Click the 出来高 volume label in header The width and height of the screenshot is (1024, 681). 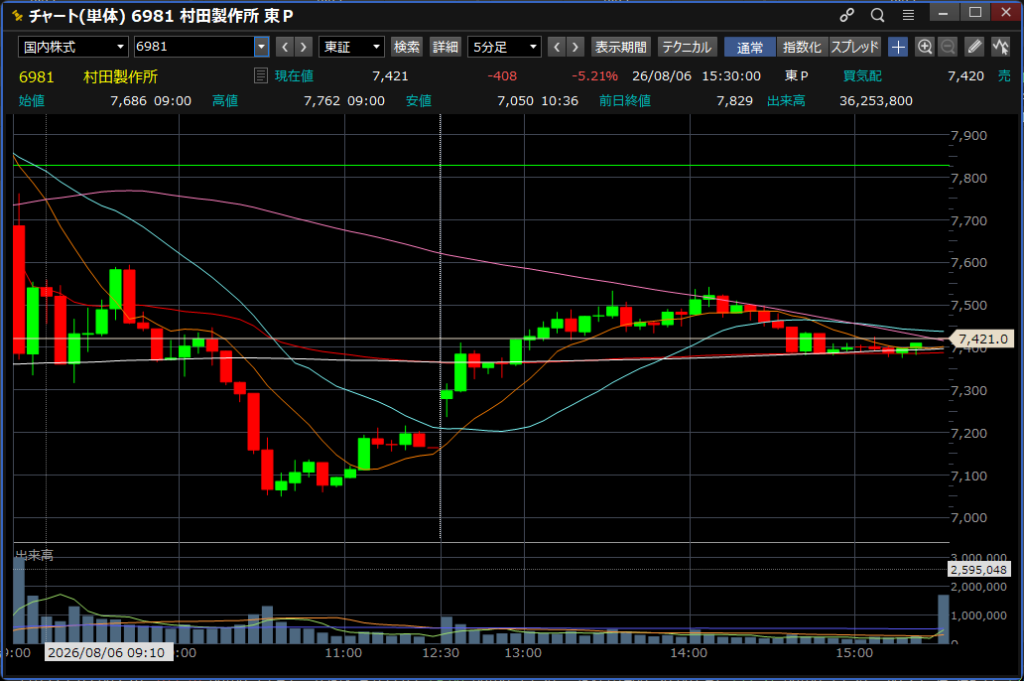coord(786,101)
